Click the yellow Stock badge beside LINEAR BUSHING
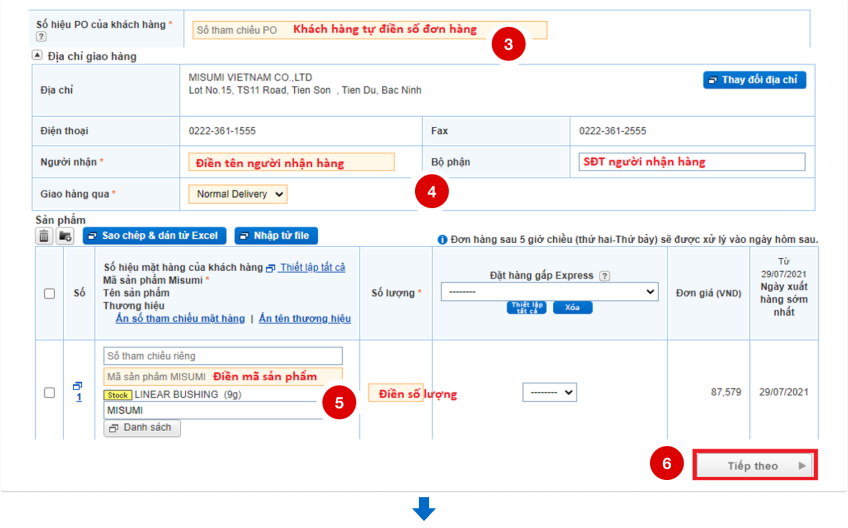This screenshot has width=848, height=528. coord(117,395)
